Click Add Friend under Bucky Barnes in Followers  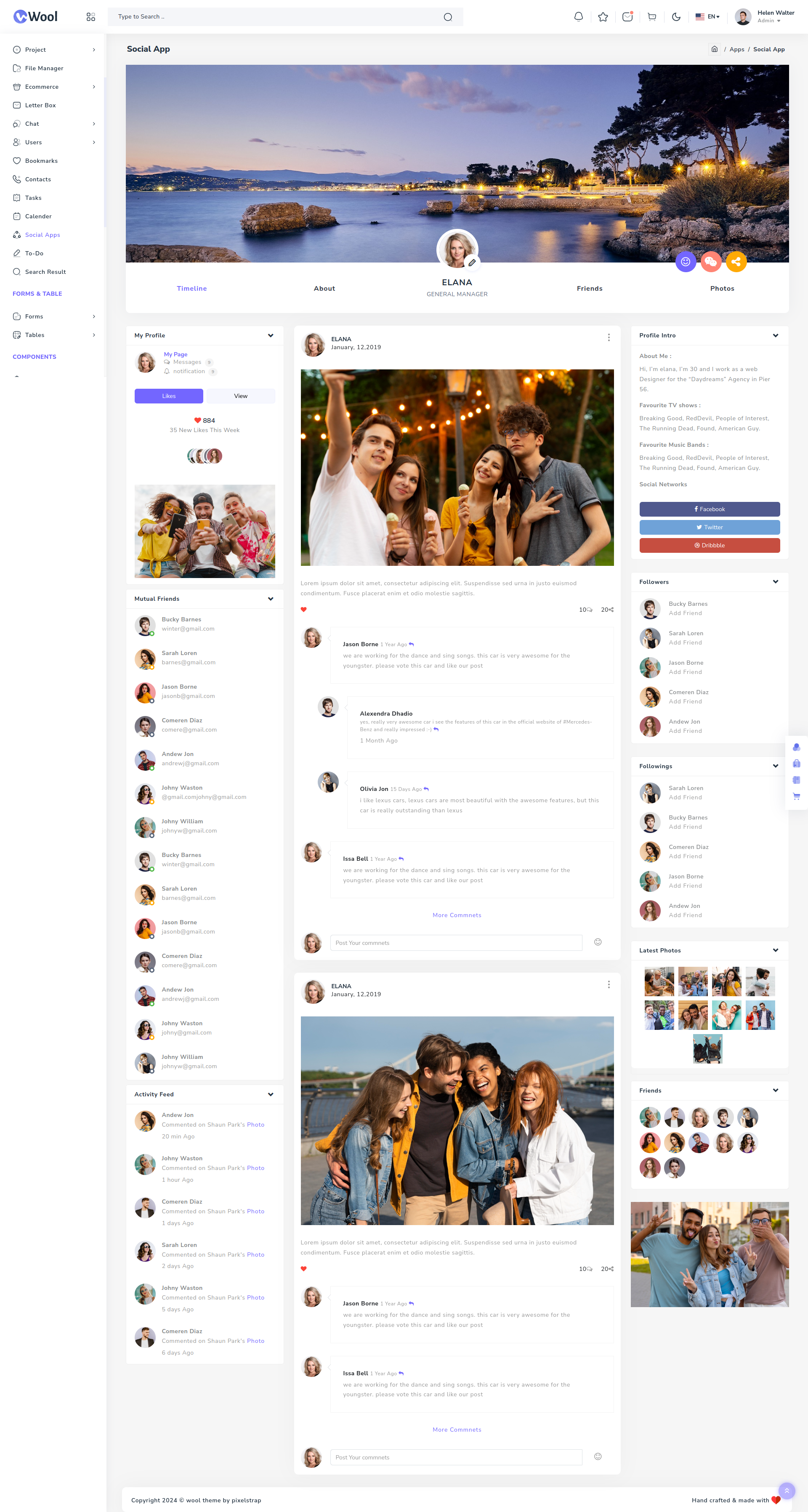coord(685,613)
